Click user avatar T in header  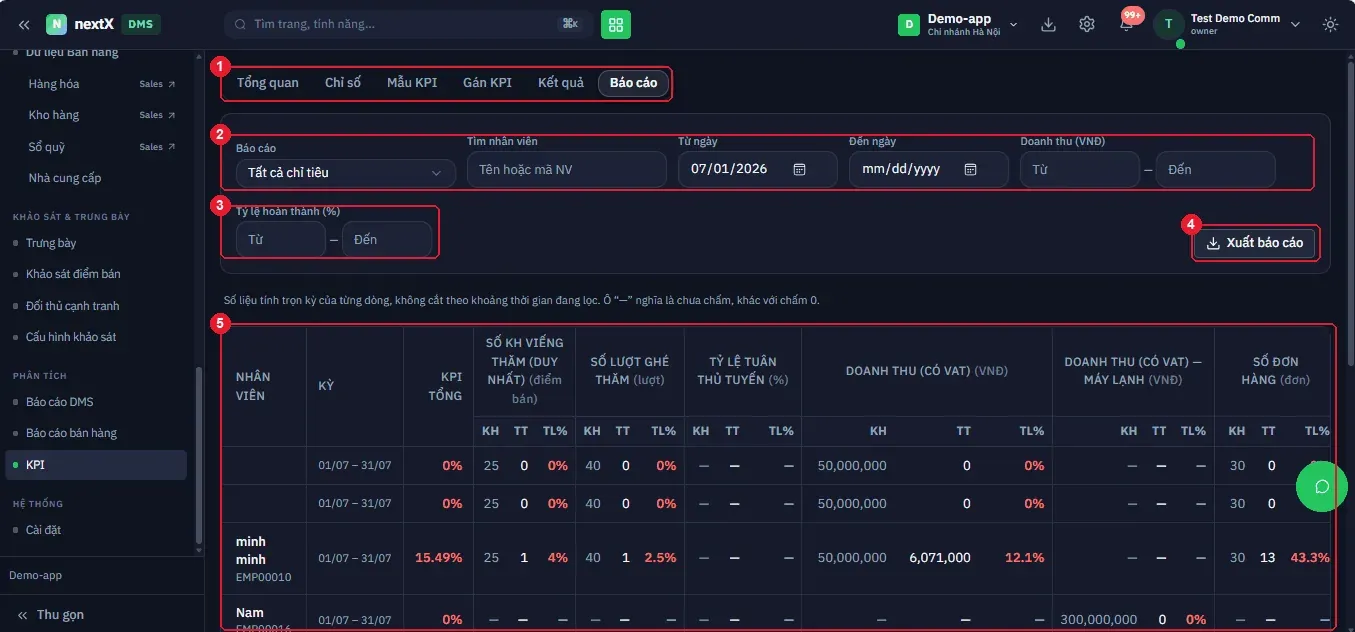pyautogui.click(x=1169, y=25)
